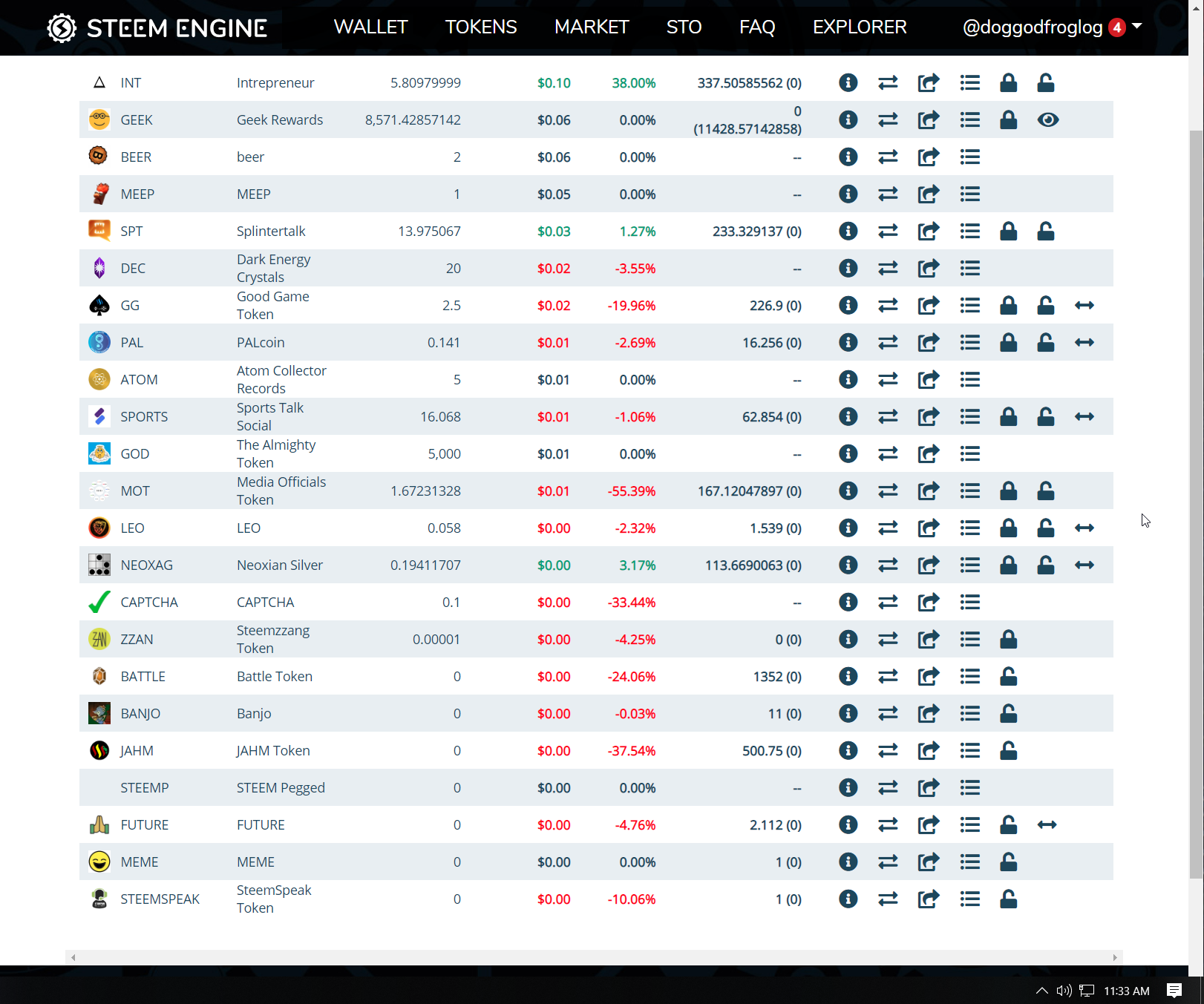Click the share icon in SPT row
The width and height of the screenshot is (1204, 1004).
coord(928,231)
